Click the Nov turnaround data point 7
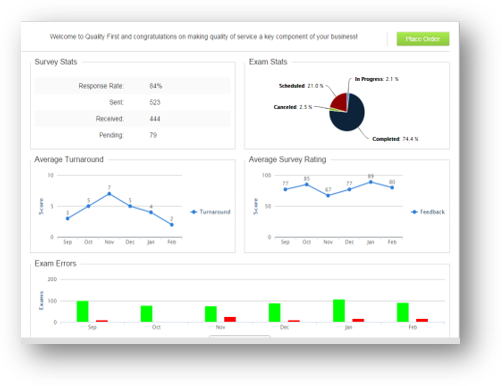This screenshot has height=386, width=502. (109, 194)
